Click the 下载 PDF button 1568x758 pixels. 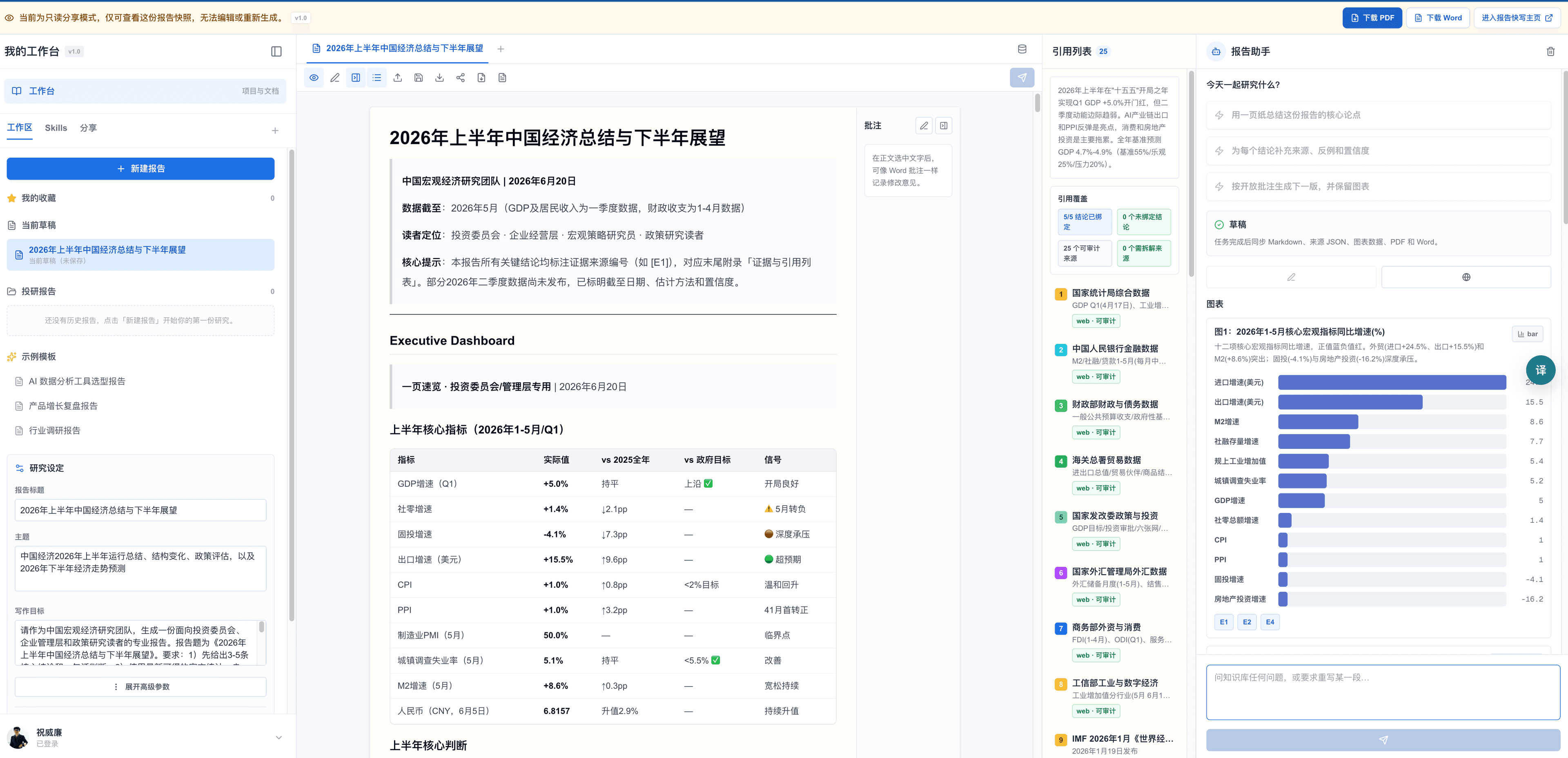[1372, 18]
